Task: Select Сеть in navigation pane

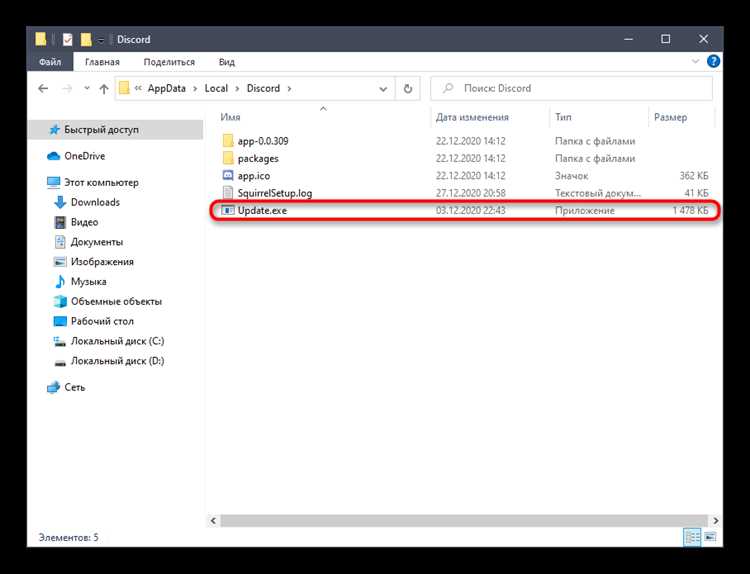Action: click(75, 387)
